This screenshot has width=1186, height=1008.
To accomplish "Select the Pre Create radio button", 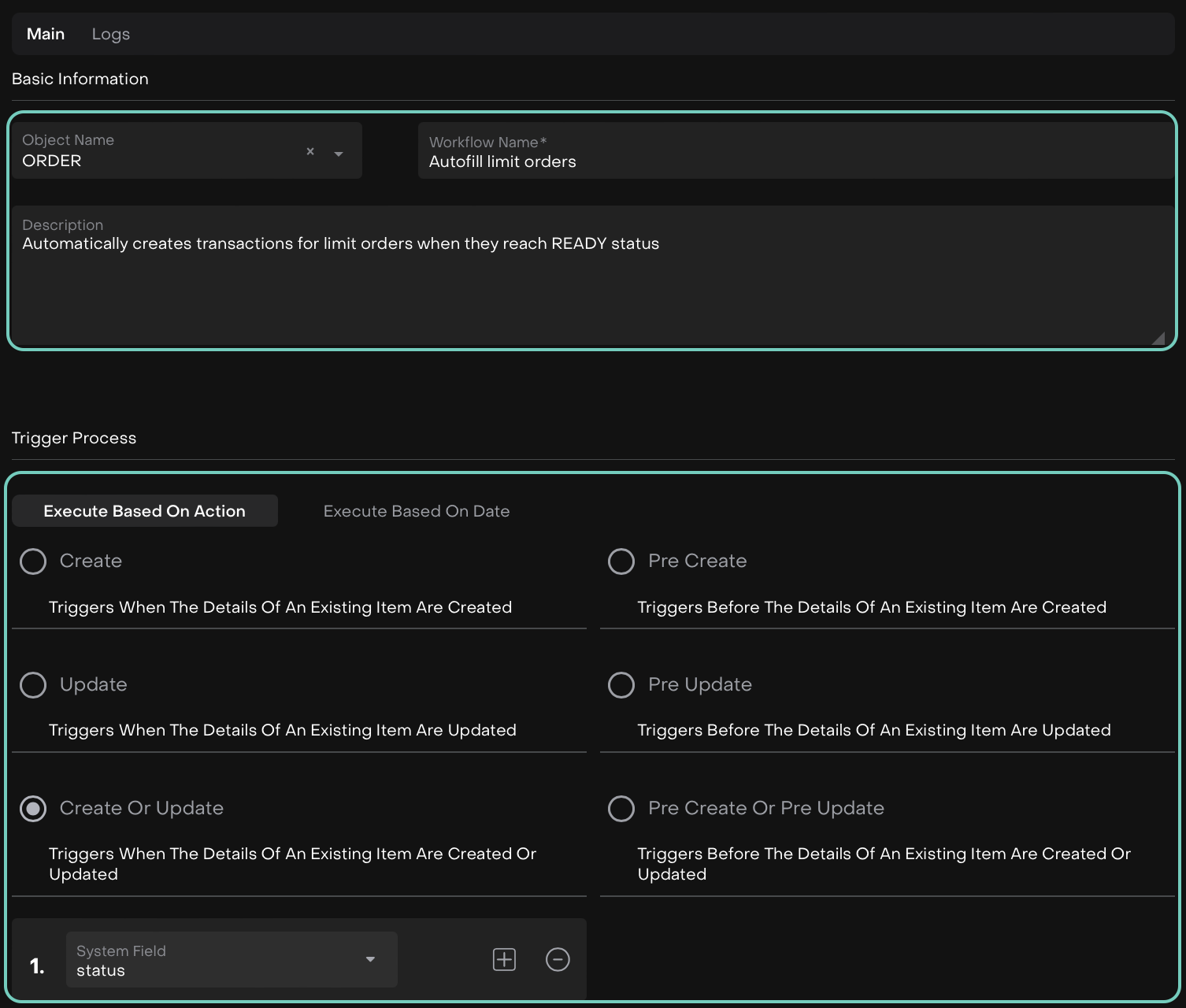I will 621,561.
